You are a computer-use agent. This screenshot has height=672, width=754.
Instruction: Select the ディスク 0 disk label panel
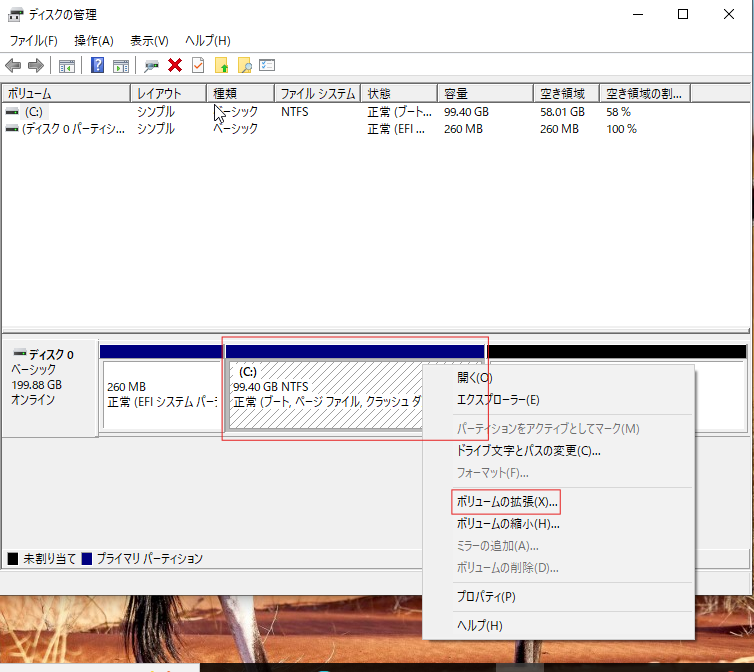[x=50, y=388]
